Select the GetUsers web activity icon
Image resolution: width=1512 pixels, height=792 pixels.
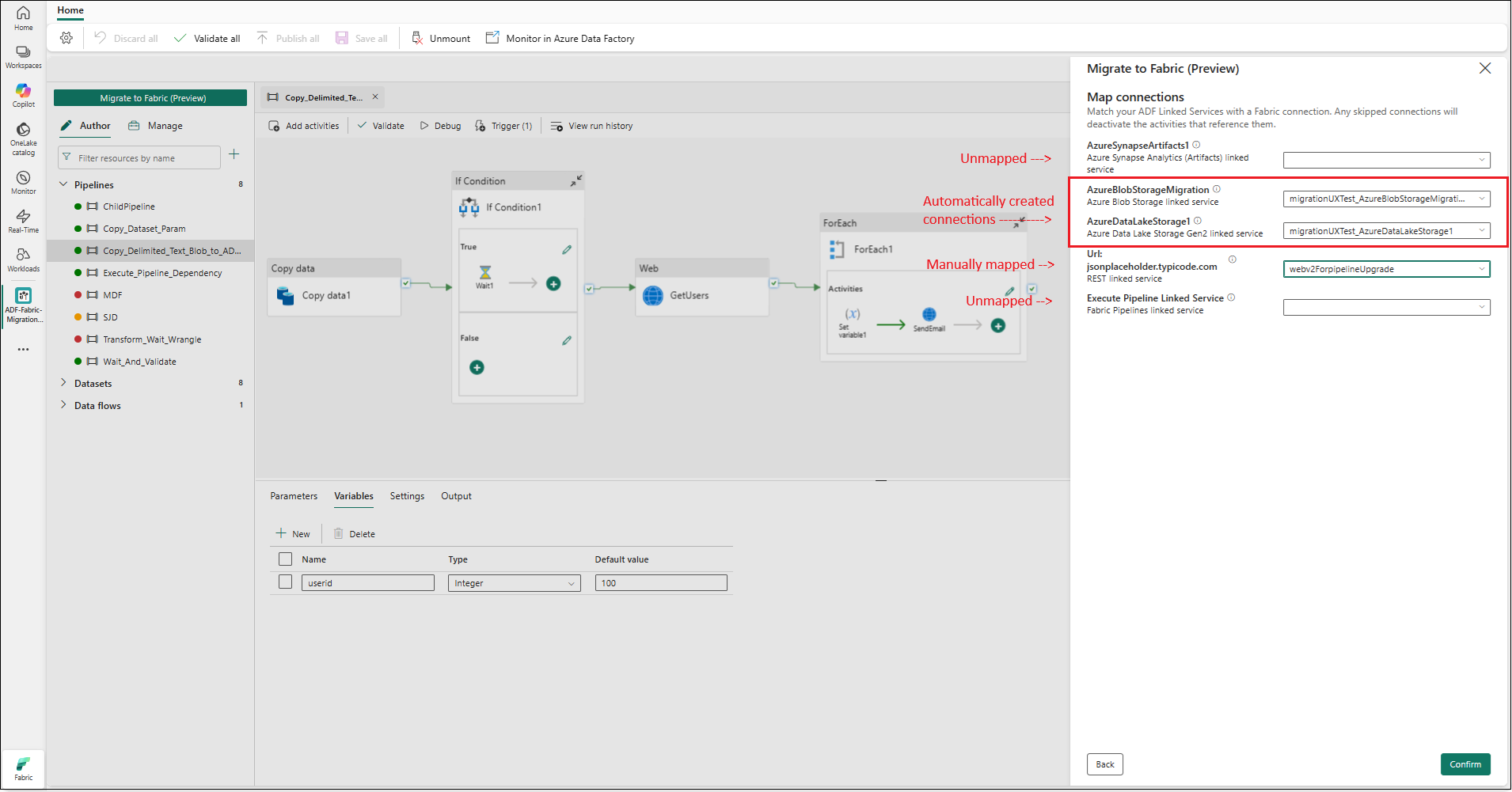[x=653, y=296]
